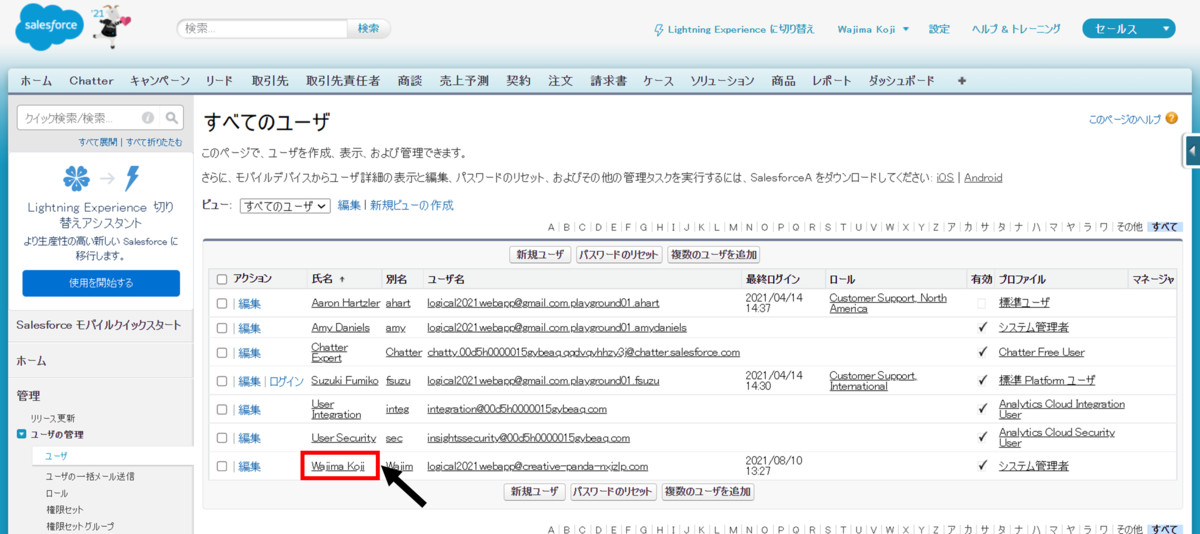The image size is (1200, 534).
Task: Check the box for Chatter Expert row
Action: click(222, 353)
